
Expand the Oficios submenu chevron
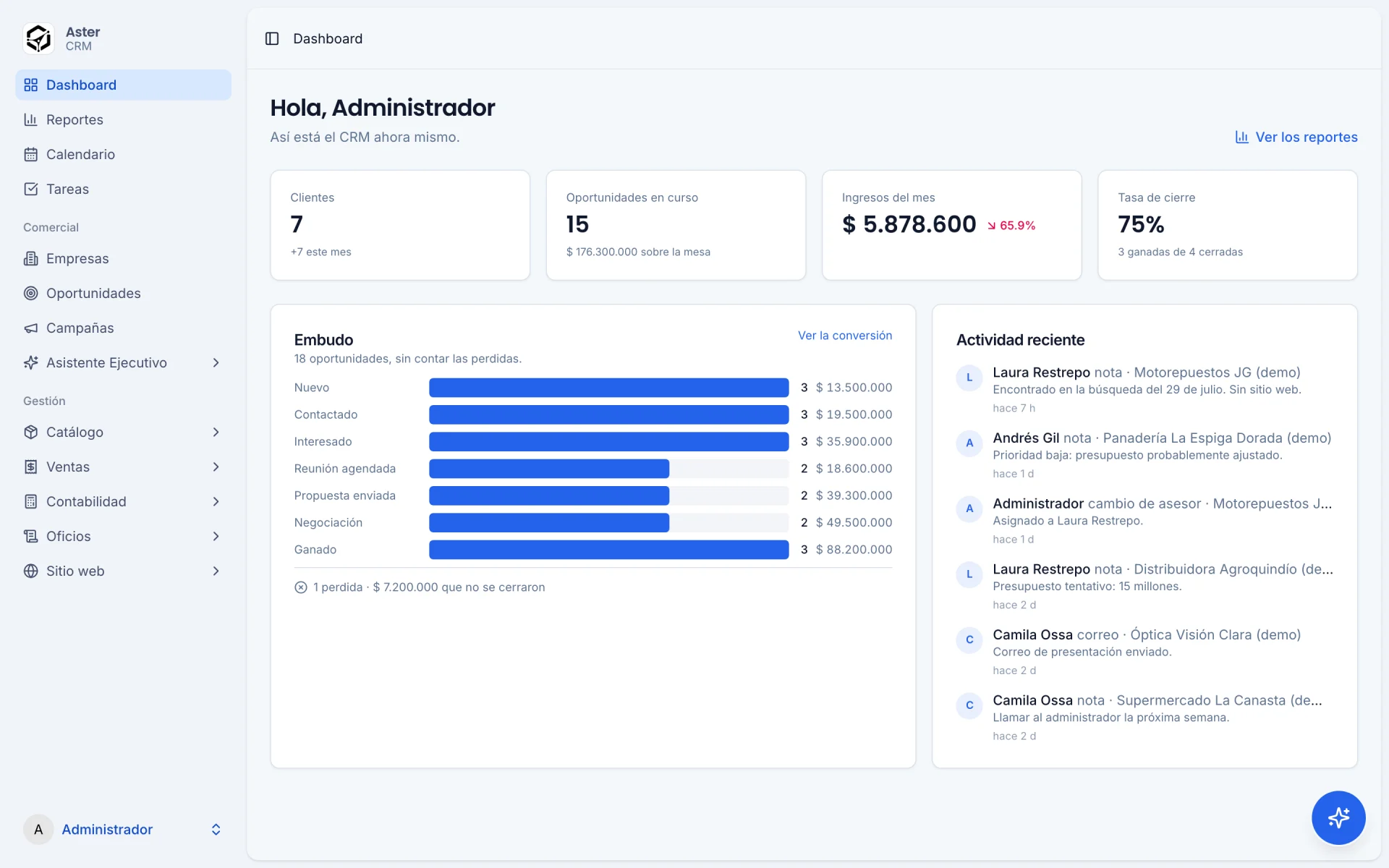216,536
